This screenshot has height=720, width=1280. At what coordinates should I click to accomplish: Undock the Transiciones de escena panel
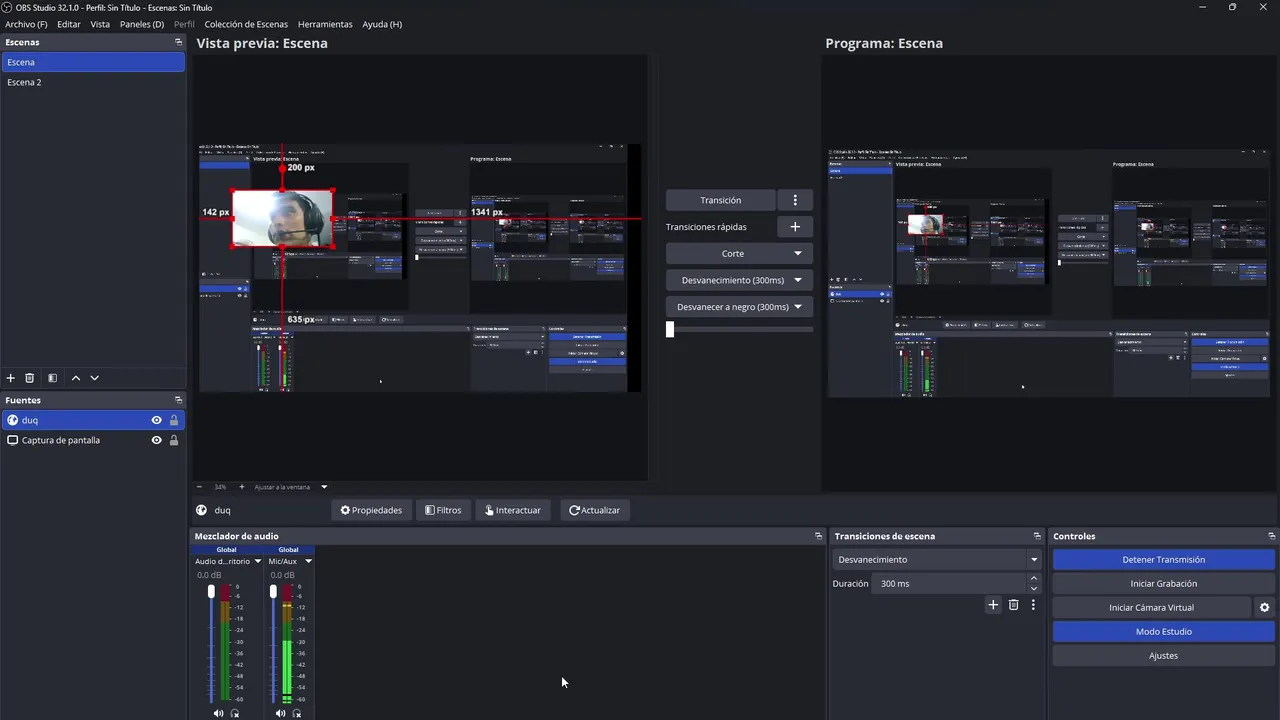[x=1037, y=536]
